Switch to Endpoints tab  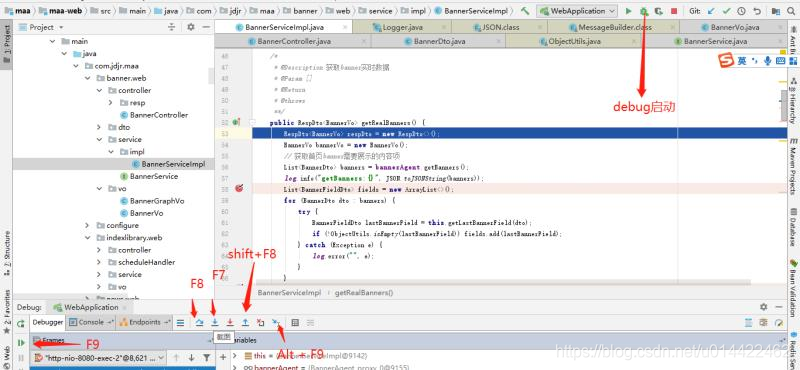point(144,322)
